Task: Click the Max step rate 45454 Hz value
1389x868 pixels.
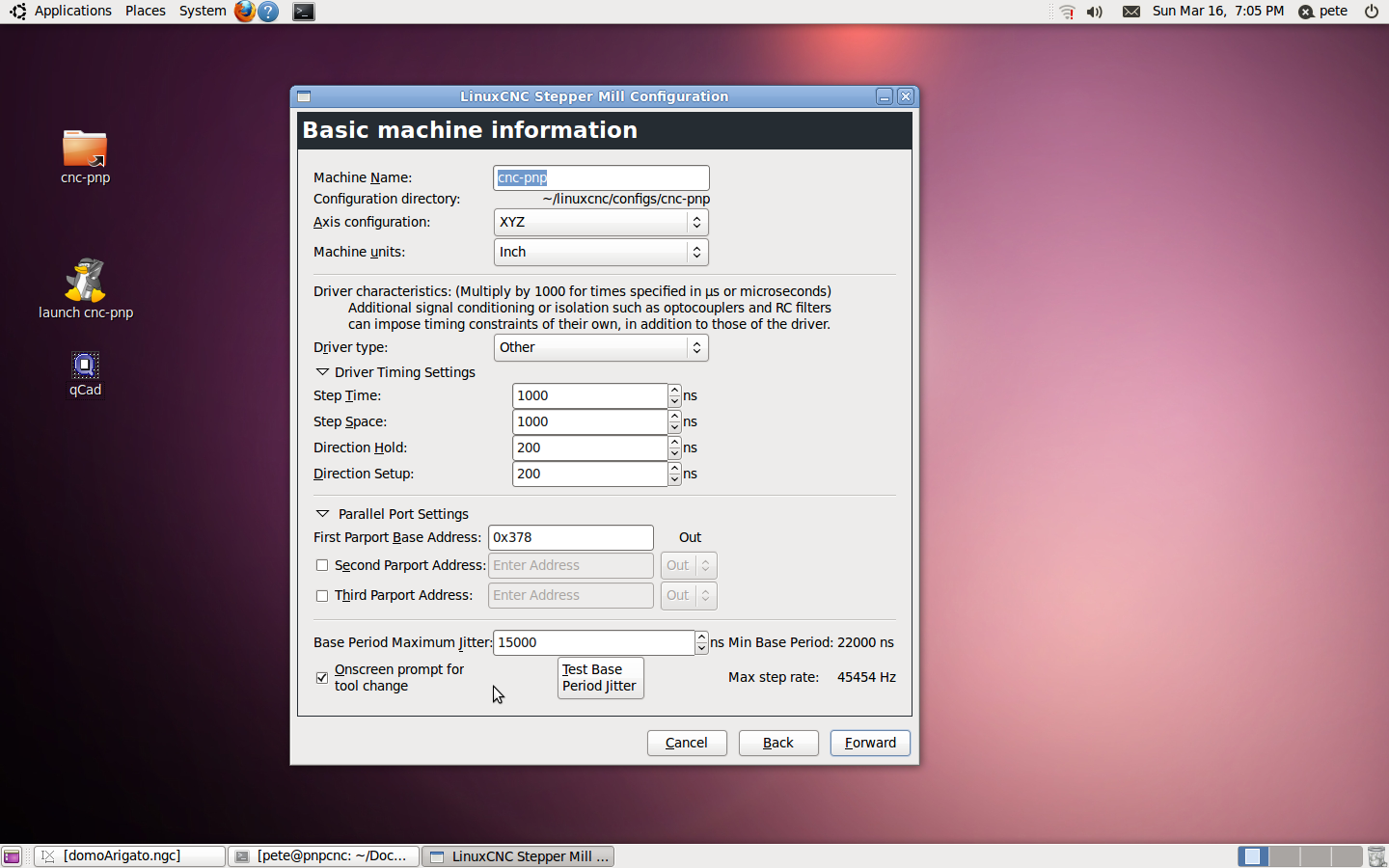Action: tap(866, 677)
